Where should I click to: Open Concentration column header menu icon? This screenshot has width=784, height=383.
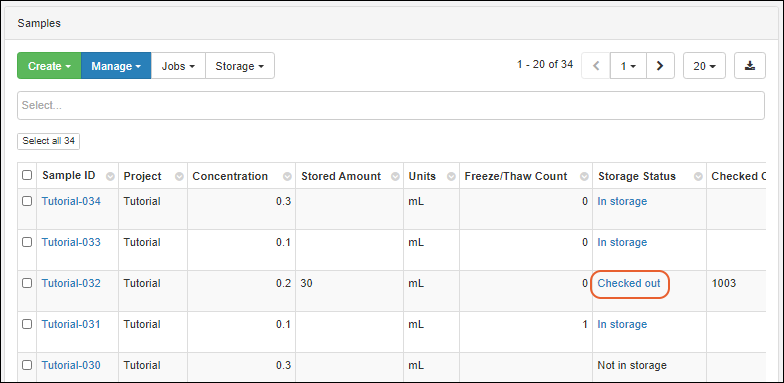click(x=287, y=176)
